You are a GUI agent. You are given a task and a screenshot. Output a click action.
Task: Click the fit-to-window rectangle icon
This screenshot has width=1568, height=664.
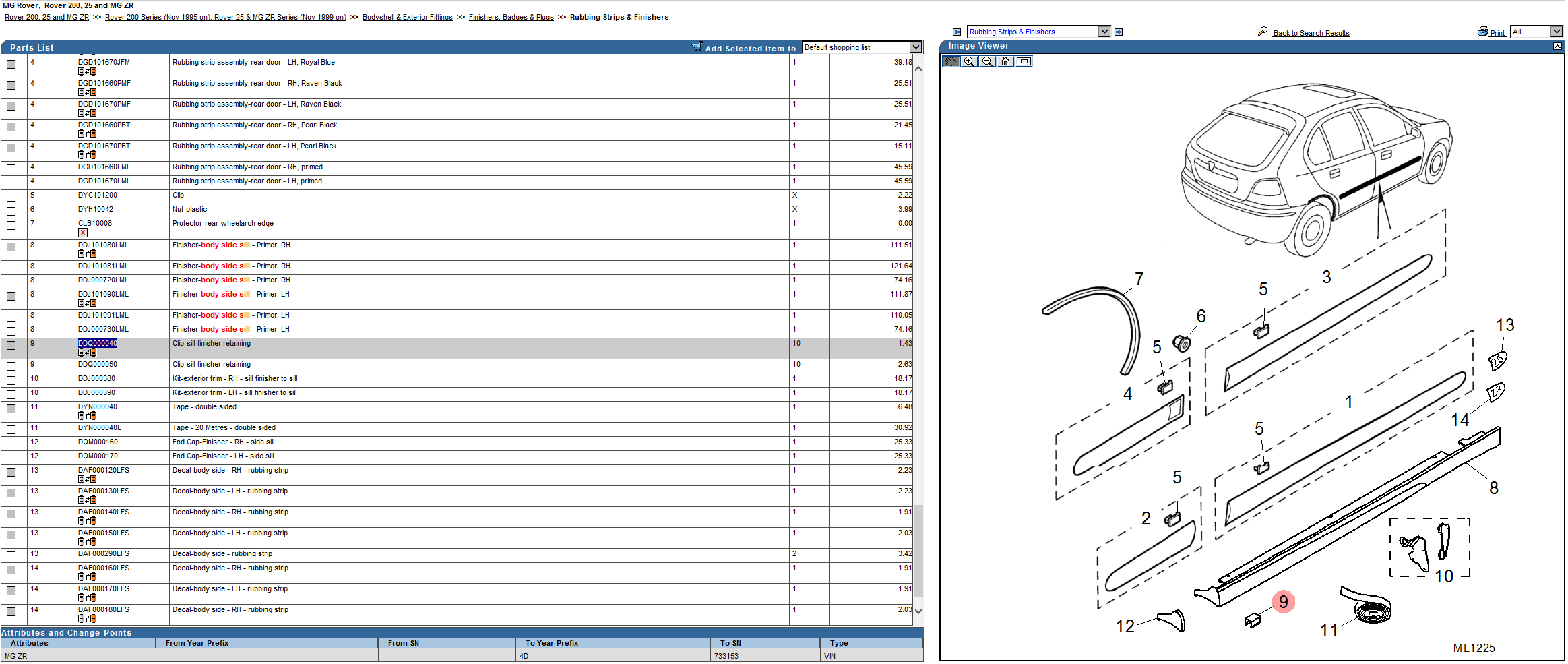(1024, 61)
